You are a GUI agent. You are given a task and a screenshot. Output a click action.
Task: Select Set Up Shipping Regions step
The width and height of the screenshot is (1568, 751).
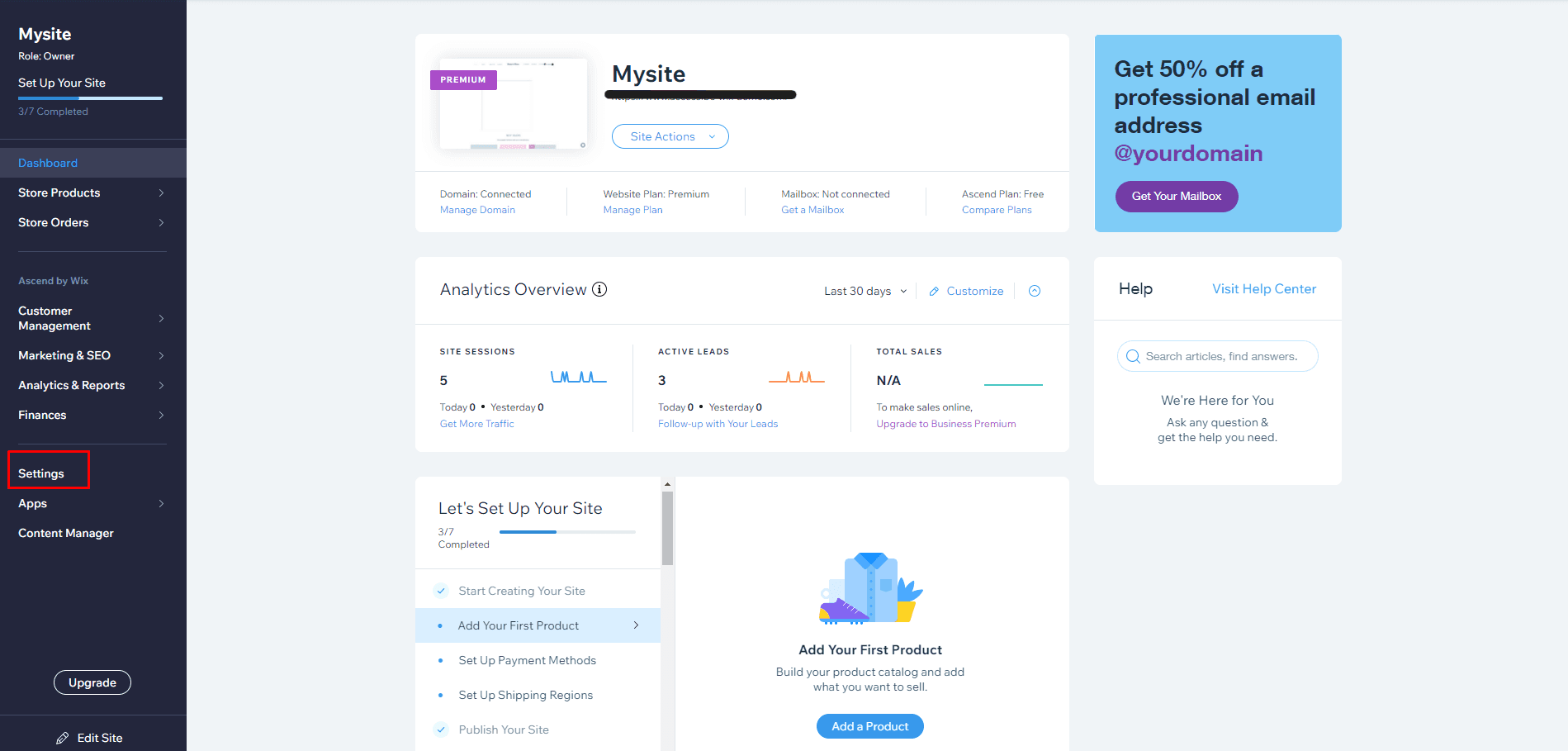(x=538, y=695)
